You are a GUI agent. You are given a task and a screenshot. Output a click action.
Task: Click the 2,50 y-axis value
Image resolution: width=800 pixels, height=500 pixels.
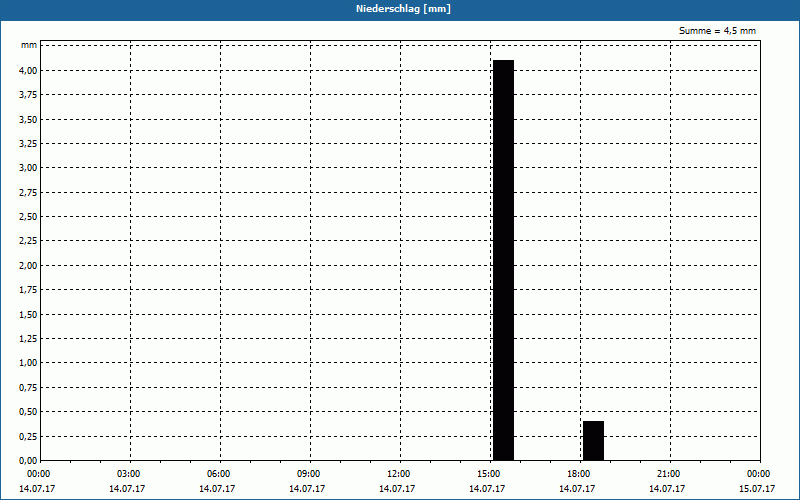(28, 216)
